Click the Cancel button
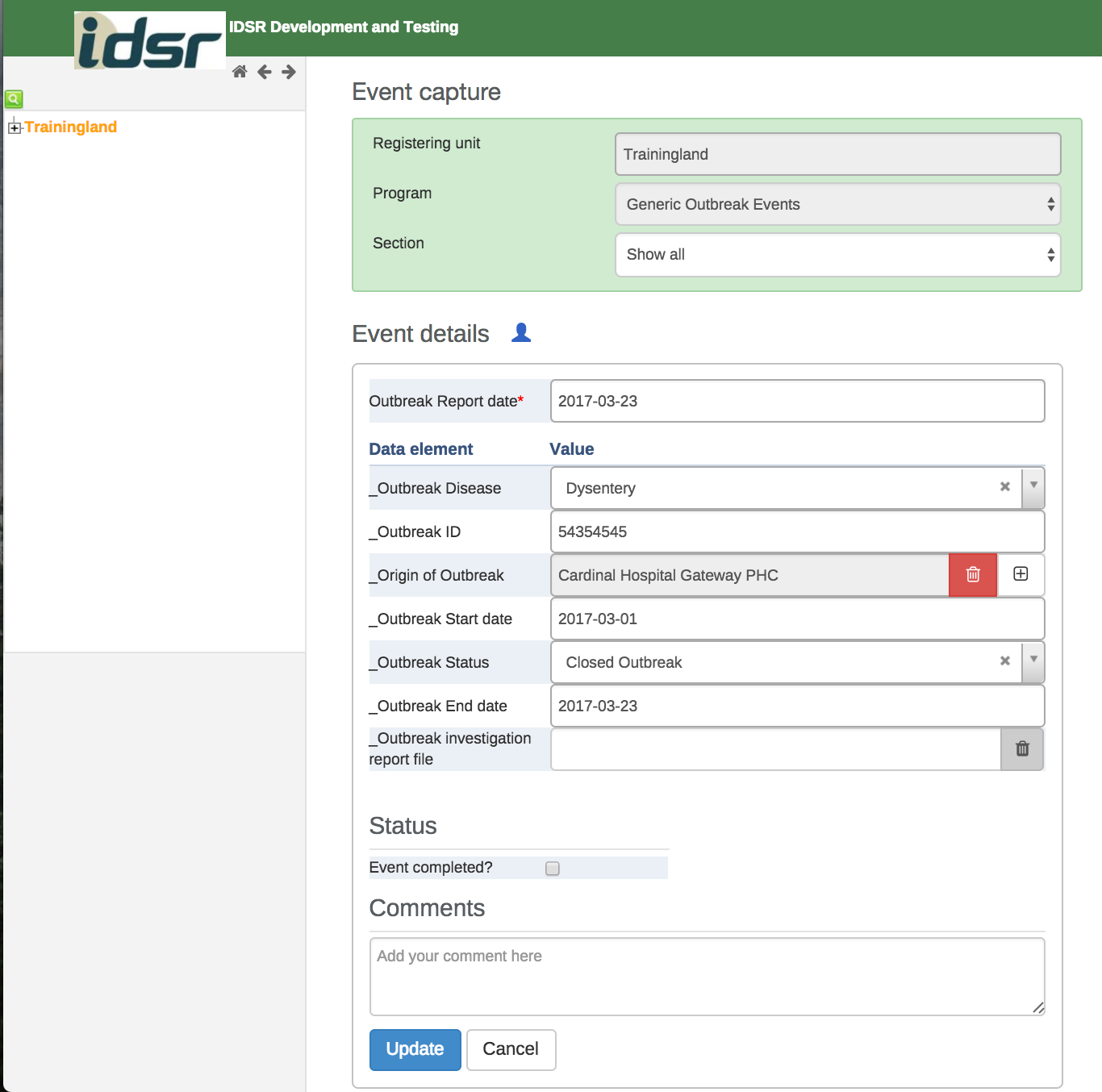1102x1092 pixels. pyautogui.click(x=511, y=1049)
